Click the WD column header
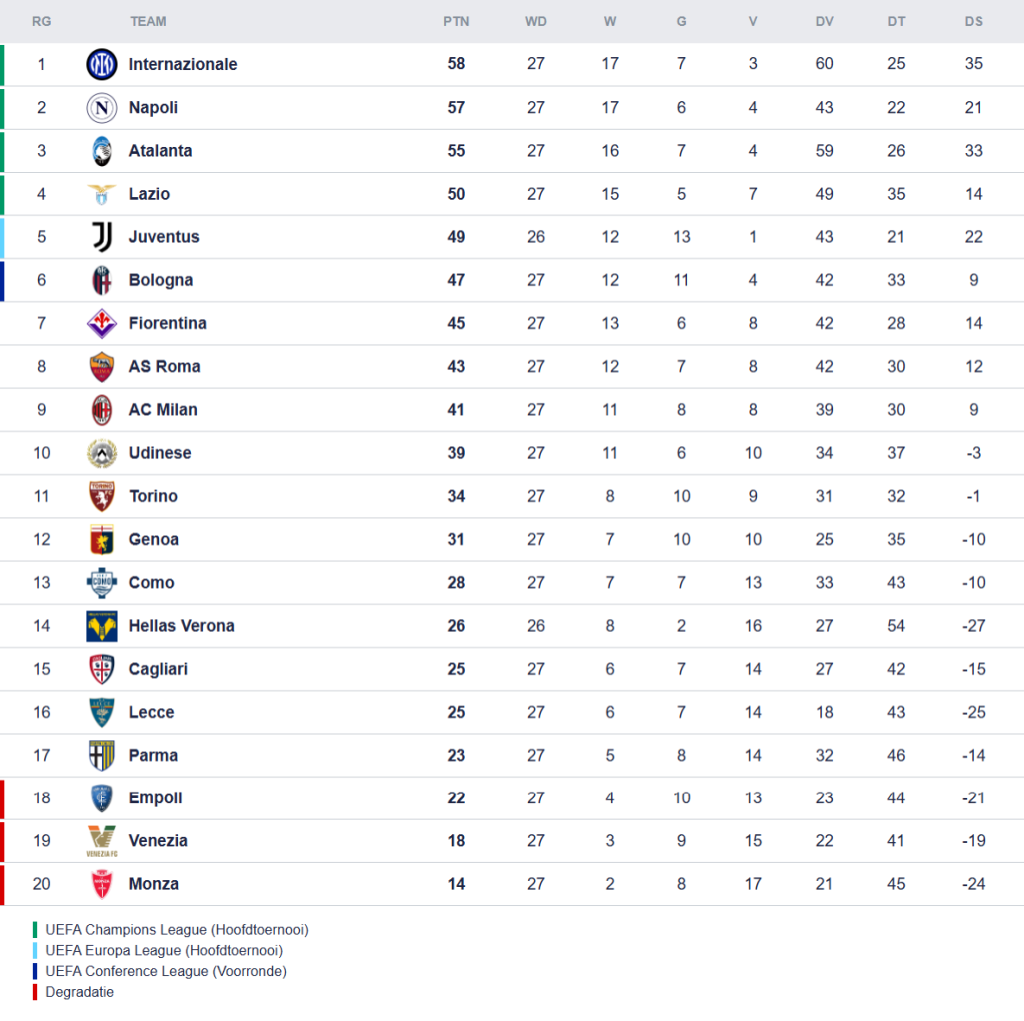The width and height of the screenshot is (1024, 1021). (536, 21)
